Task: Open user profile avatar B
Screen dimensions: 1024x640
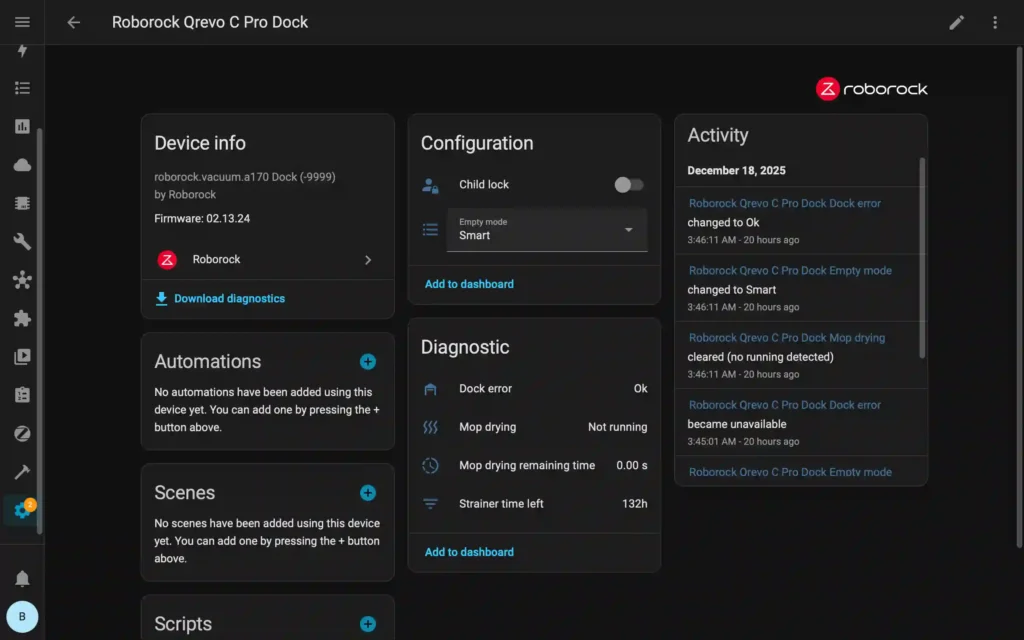Action: (x=22, y=616)
